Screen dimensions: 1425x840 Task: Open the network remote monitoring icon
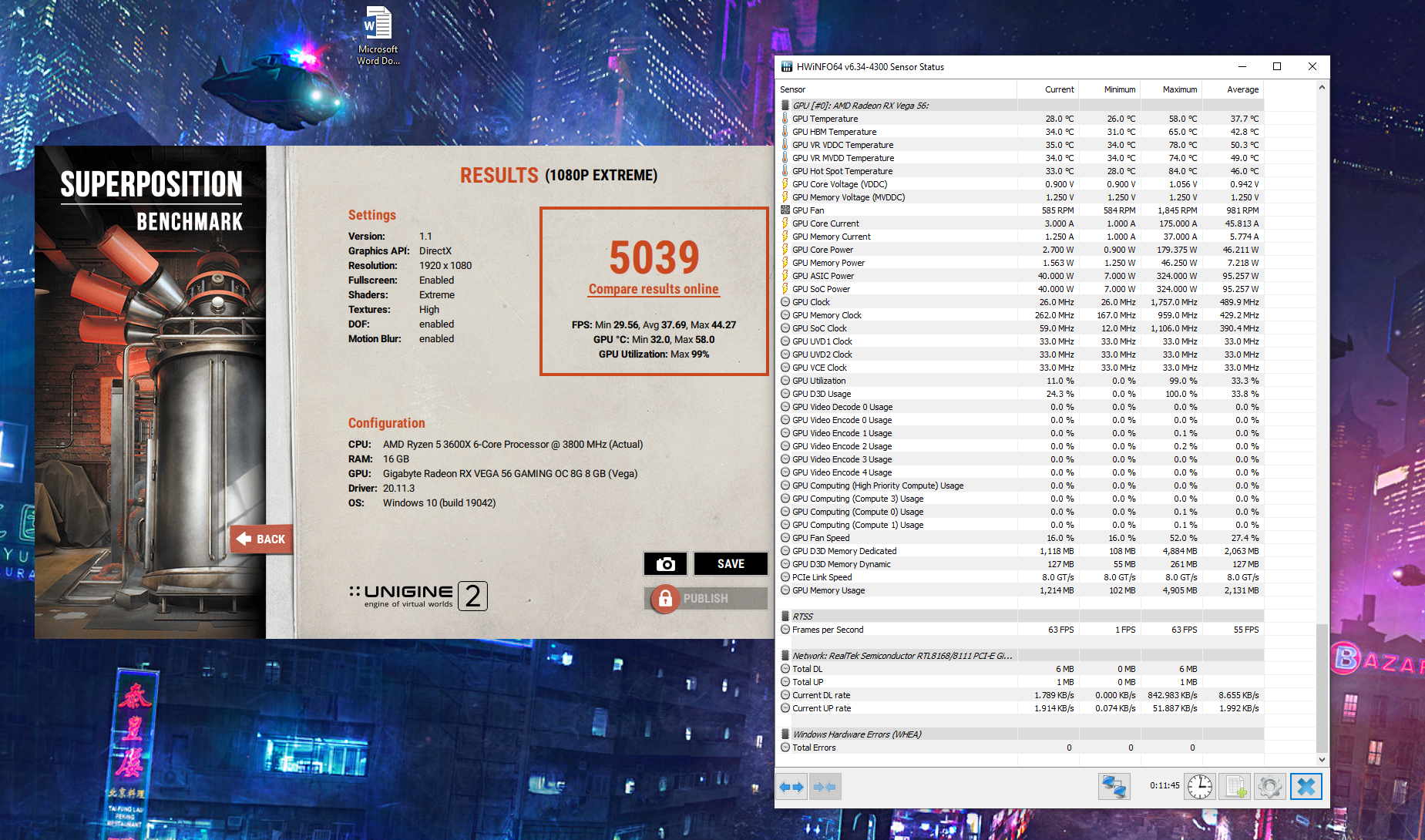point(1114,787)
